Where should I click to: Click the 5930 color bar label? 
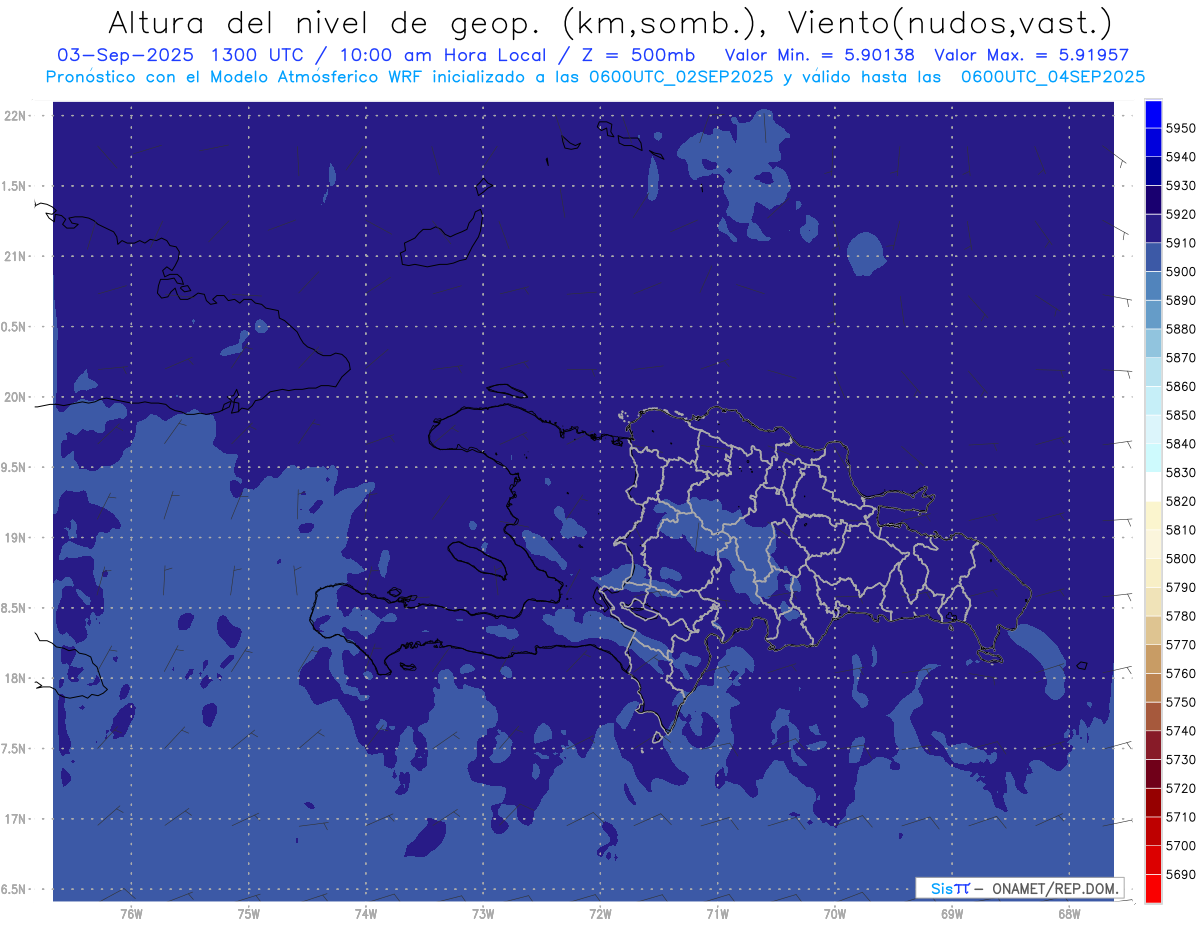point(1181,185)
